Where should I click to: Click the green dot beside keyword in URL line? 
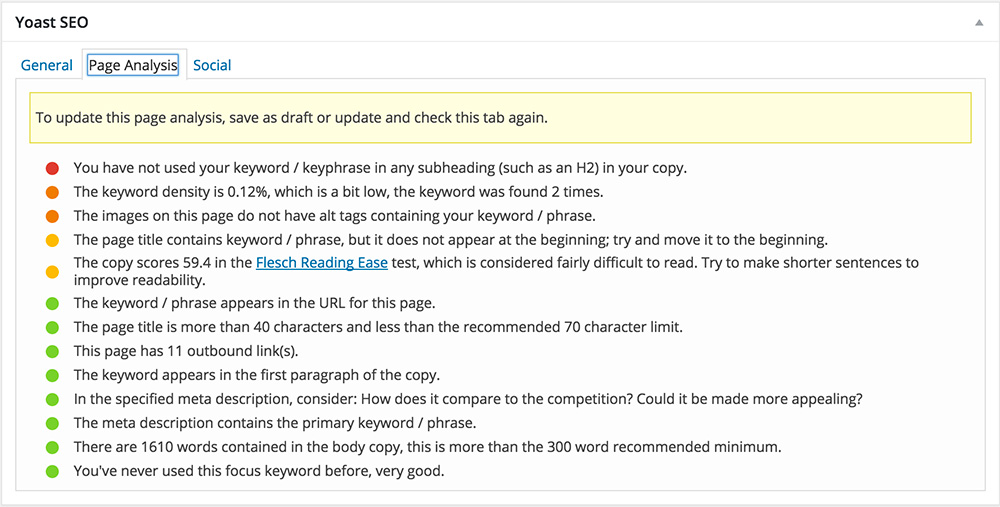click(52, 304)
